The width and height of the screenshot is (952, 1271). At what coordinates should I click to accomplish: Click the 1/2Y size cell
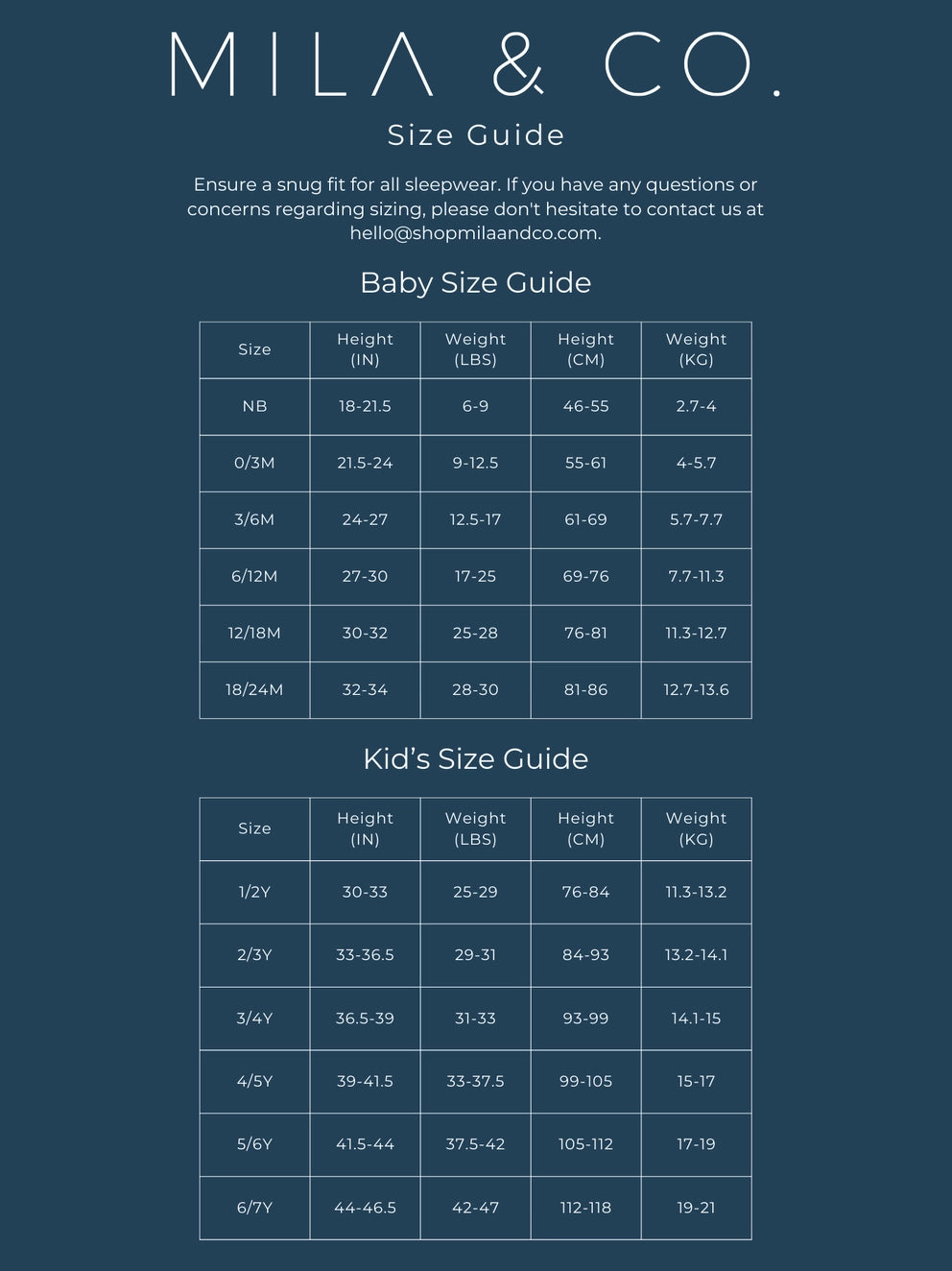[x=254, y=892]
